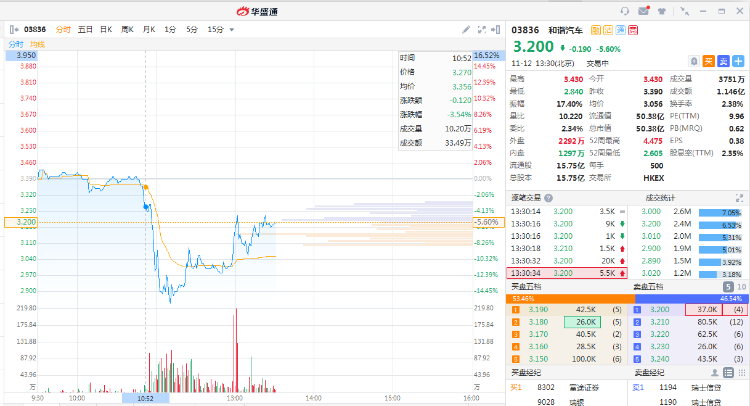Click the blue 46.54% sell ratio bar
750x406 pixels.
[691, 298]
